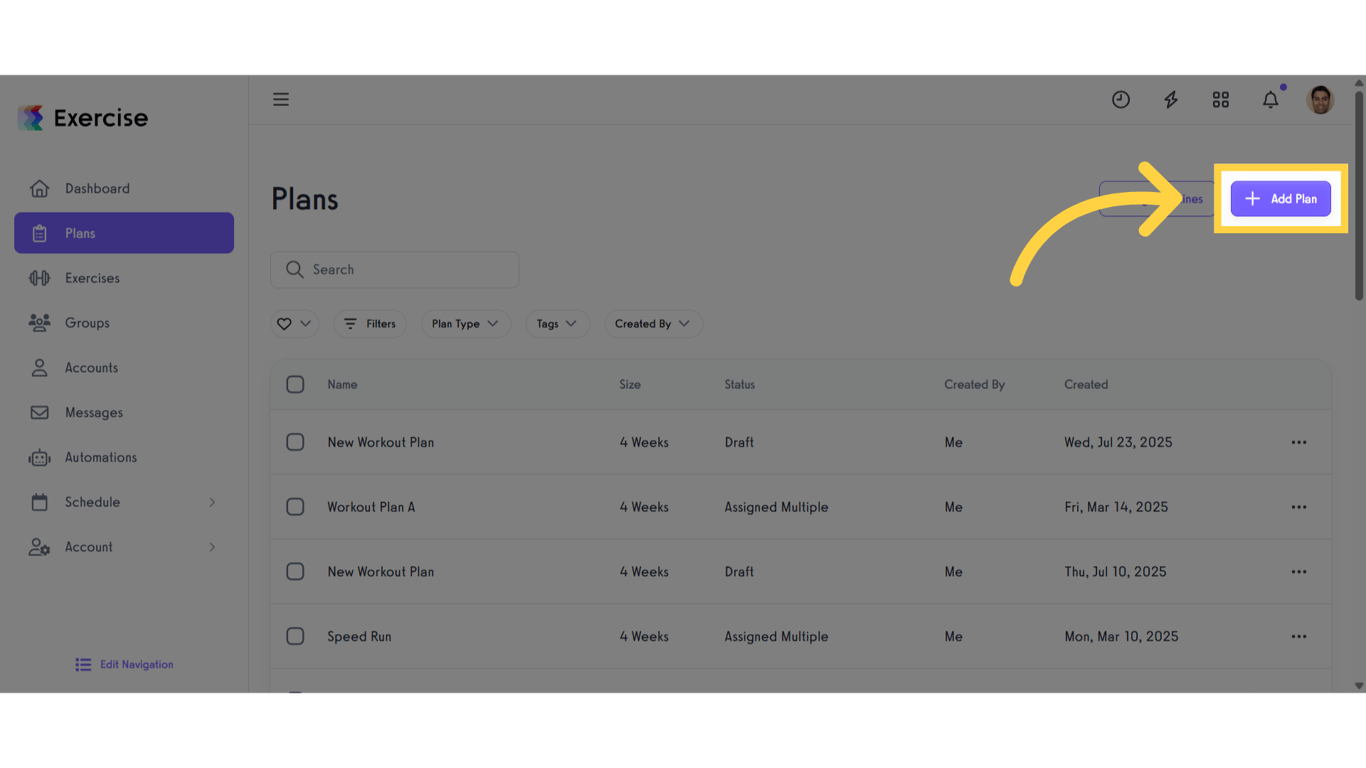Screen dimensions: 1366x768
Task: Focus the Search plans input field
Action: click(x=395, y=270)
